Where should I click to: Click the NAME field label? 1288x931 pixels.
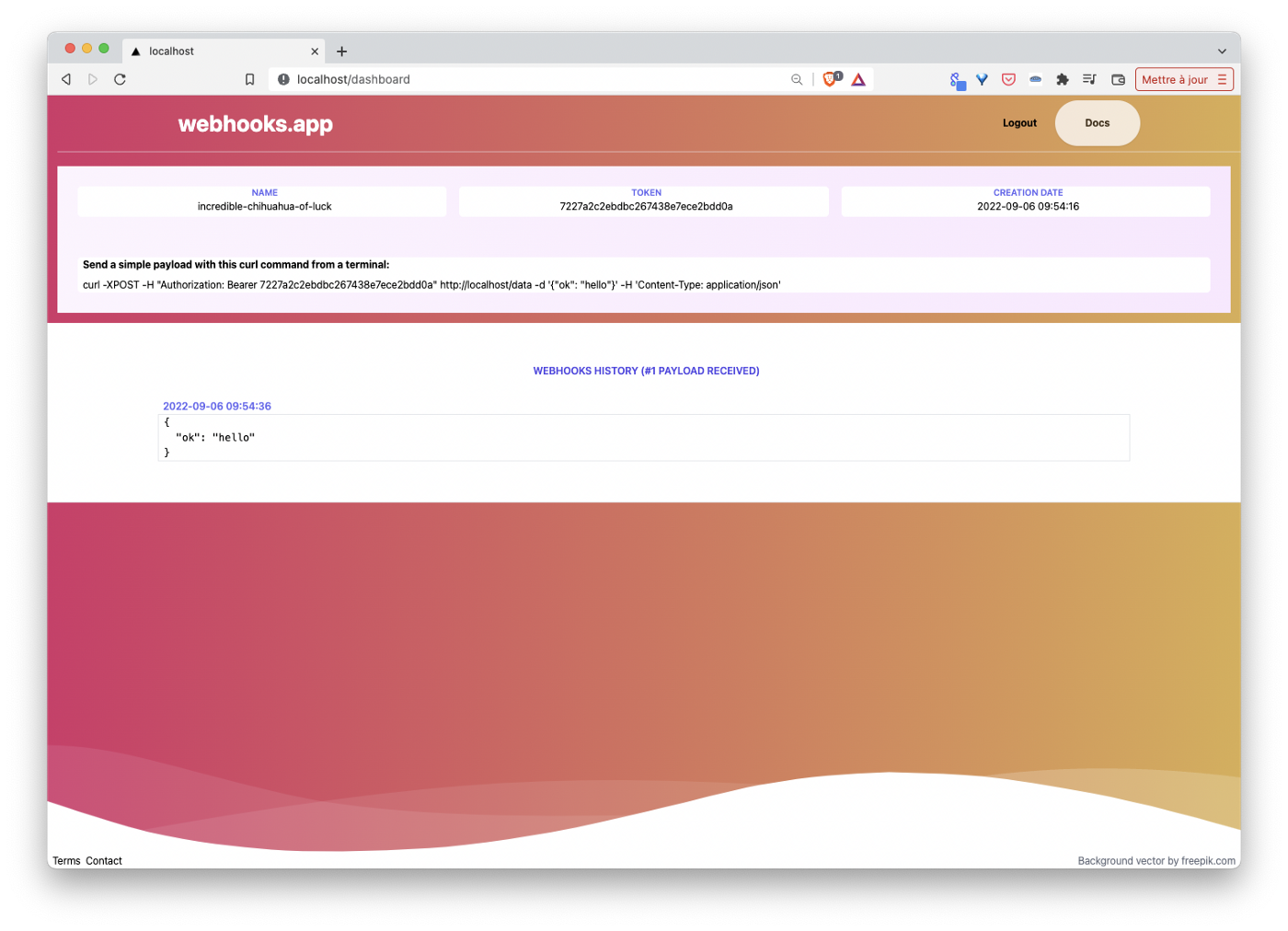point(264,193)
